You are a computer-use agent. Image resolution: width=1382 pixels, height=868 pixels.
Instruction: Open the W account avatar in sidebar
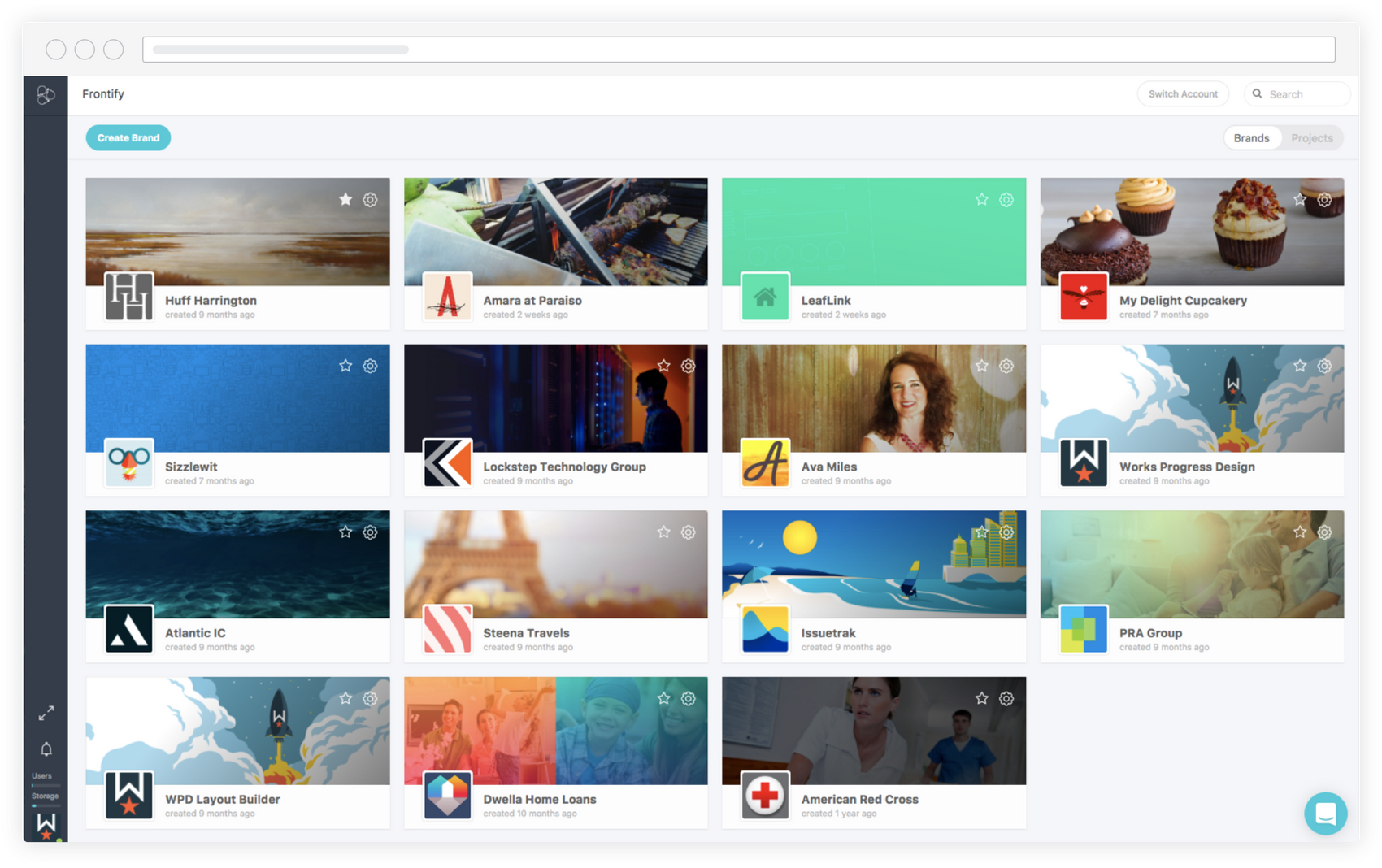(x=46, y=826)
